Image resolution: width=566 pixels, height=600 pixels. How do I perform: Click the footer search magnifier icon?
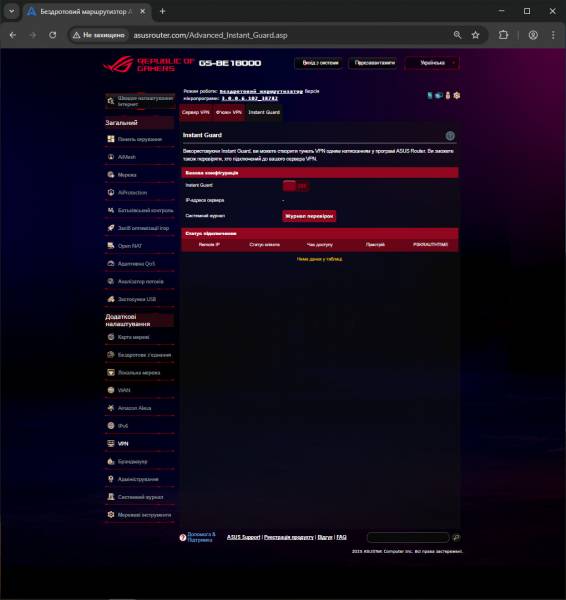click(456, 538)
